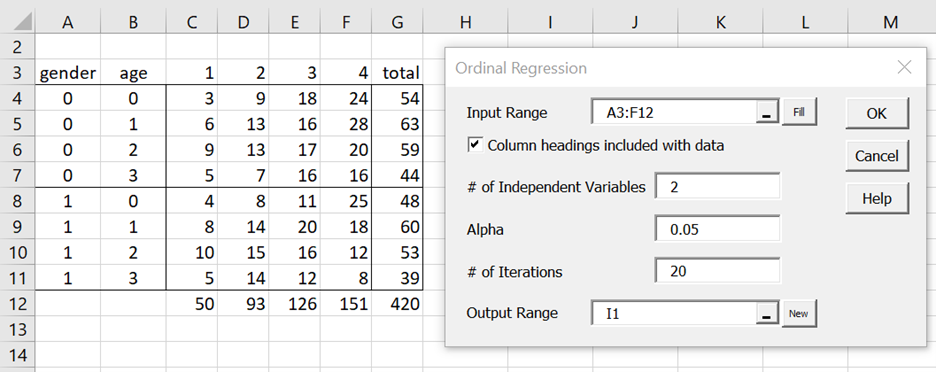Click cell containing 50 in row 12

[192, 303]
